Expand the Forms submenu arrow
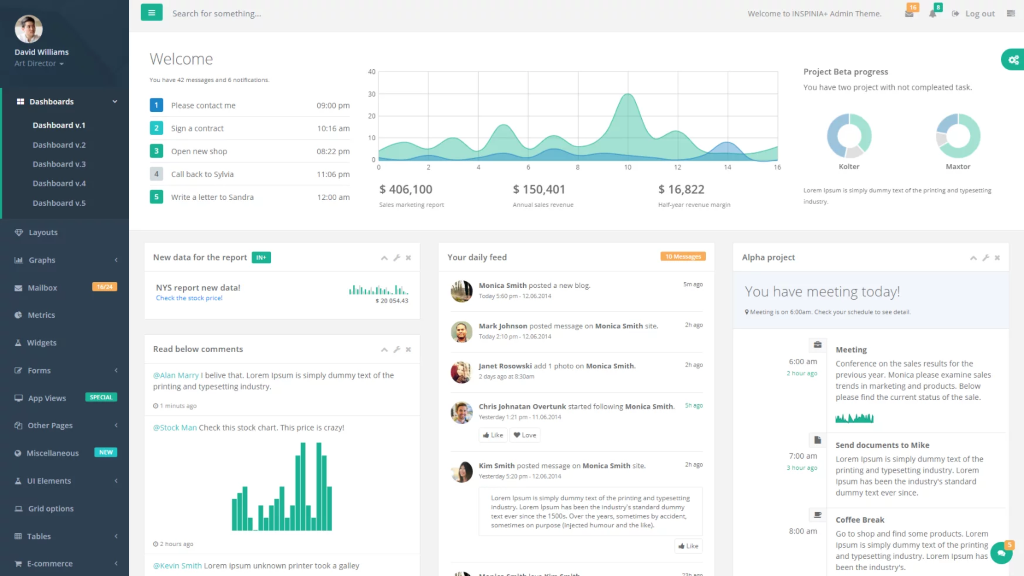The height and width of the screenshot is (576, 1024). point(116,370)
